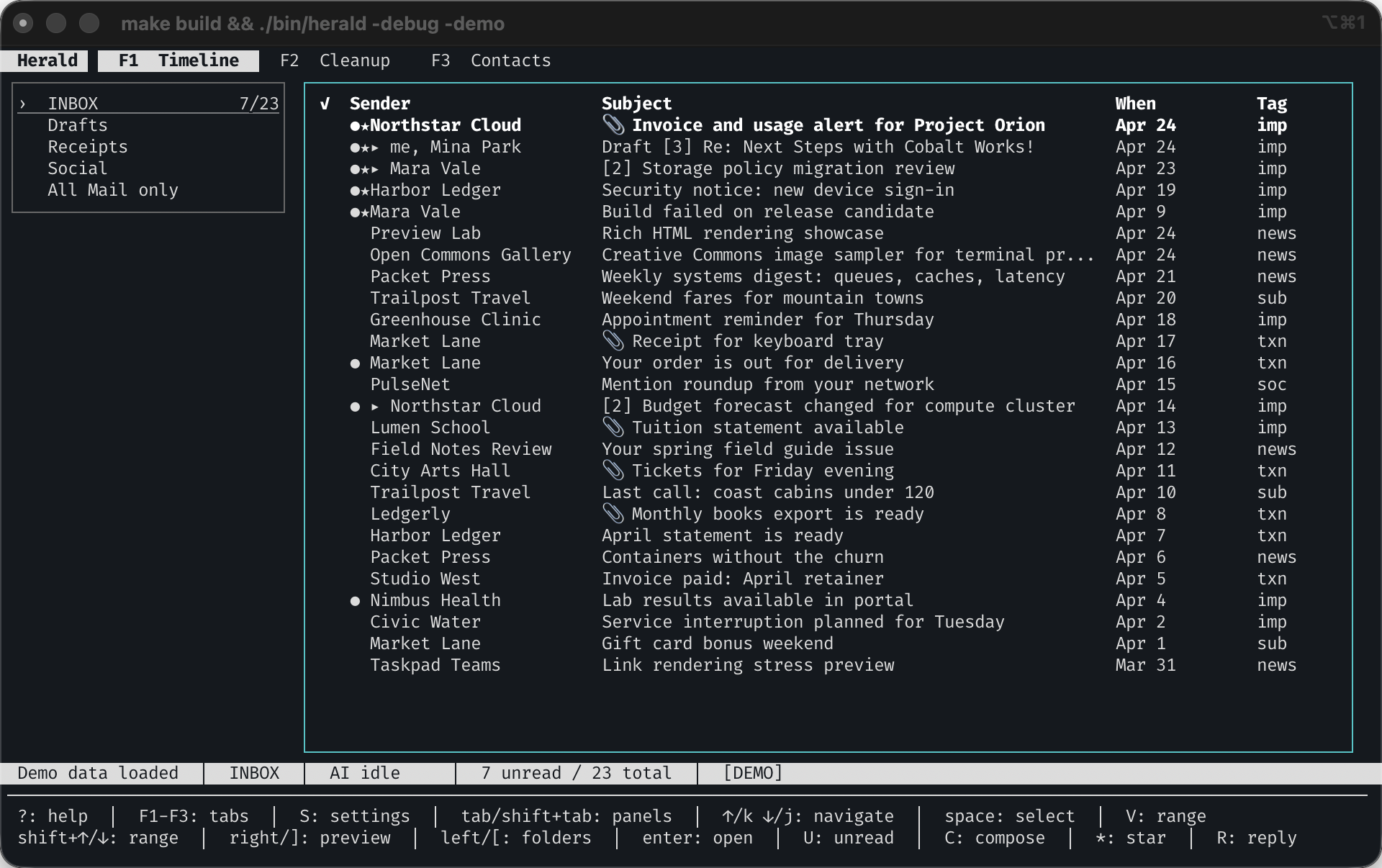Select the 'Rich HTML rendering showcase' message
The width and height of the screenshot is (1382, 868).
tap(828, 233)
